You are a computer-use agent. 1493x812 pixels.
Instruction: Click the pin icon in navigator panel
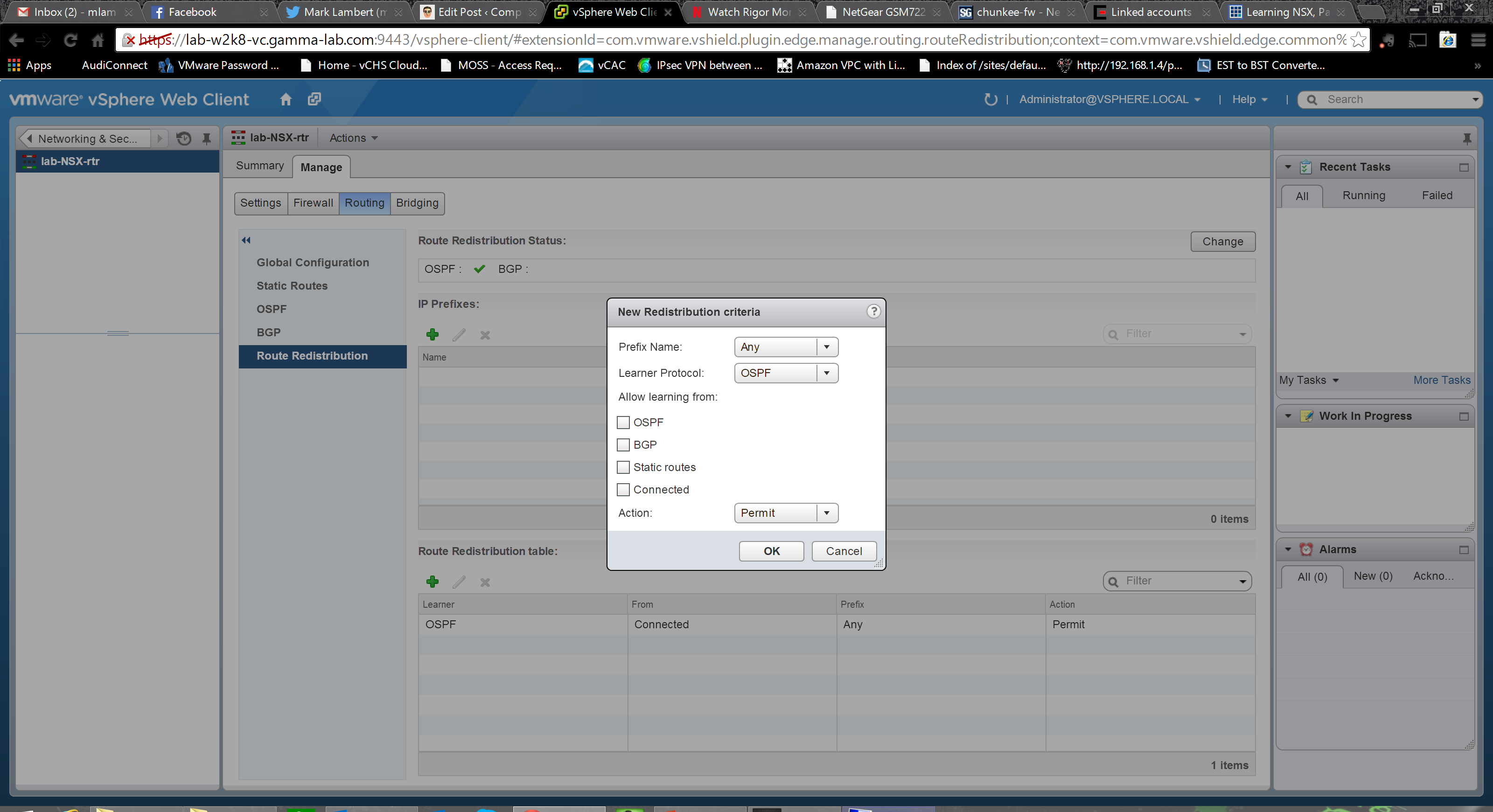(x=206, y=139)
